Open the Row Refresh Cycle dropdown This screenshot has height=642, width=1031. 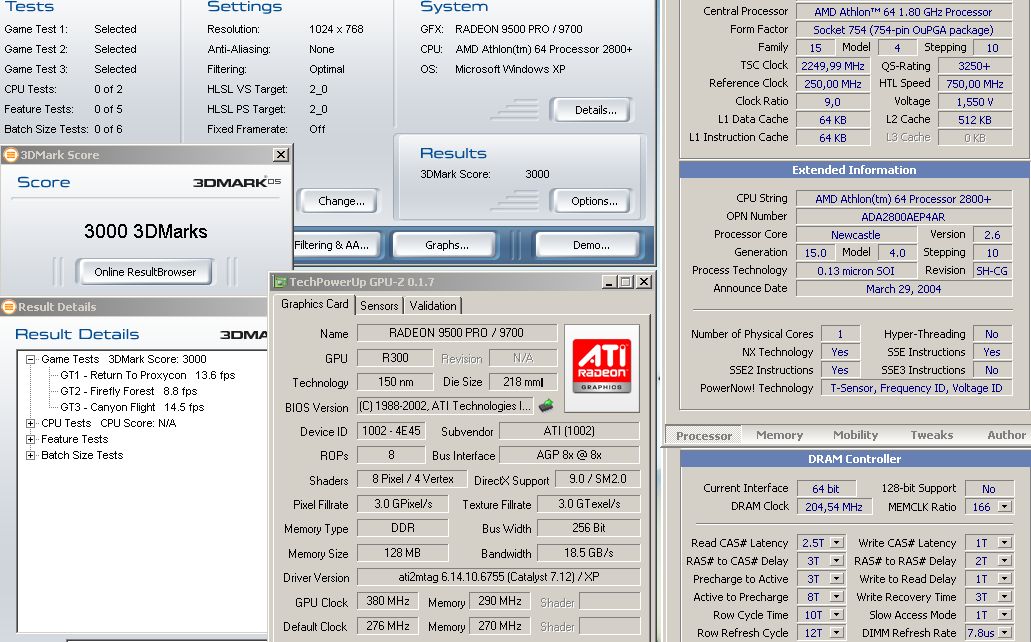point(836,633)
